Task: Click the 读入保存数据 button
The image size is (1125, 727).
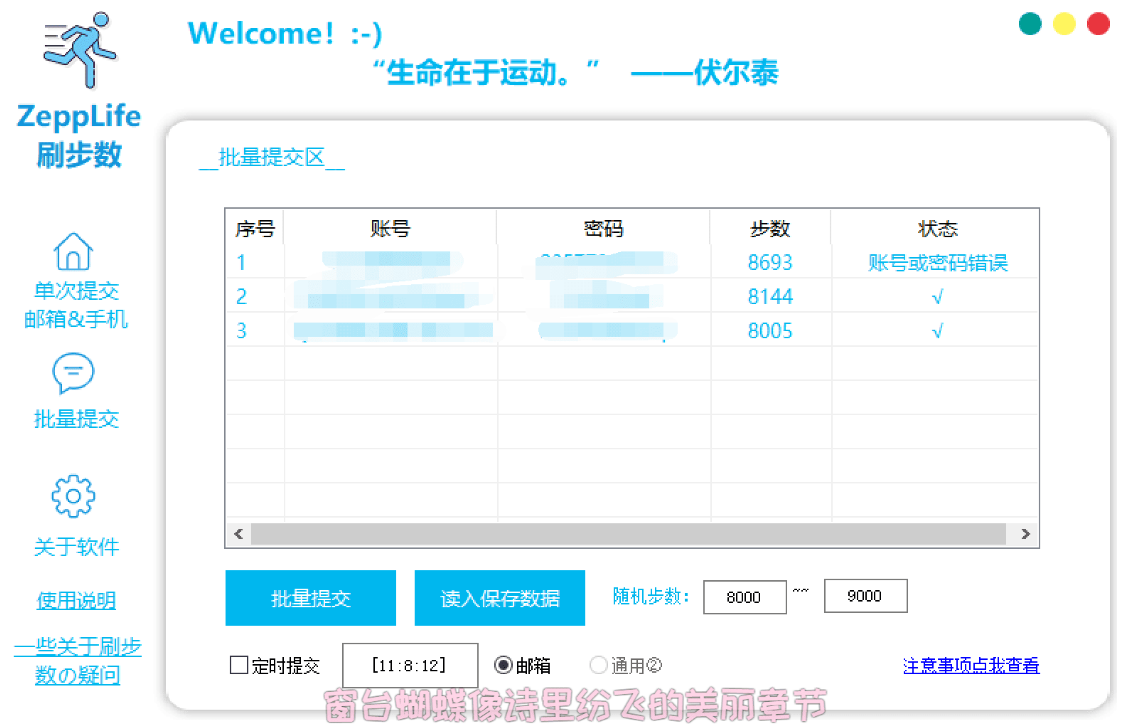Action: tap(499, 597)
